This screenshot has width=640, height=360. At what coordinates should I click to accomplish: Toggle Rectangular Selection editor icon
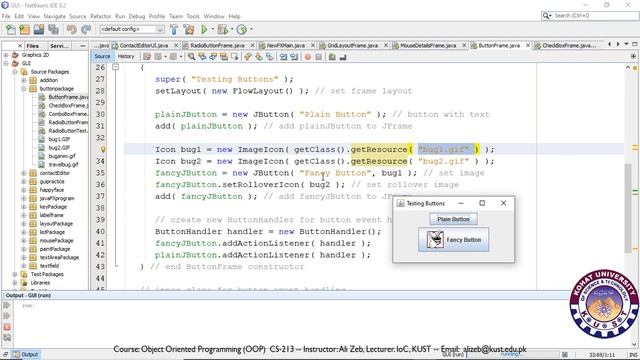[234, 57]
